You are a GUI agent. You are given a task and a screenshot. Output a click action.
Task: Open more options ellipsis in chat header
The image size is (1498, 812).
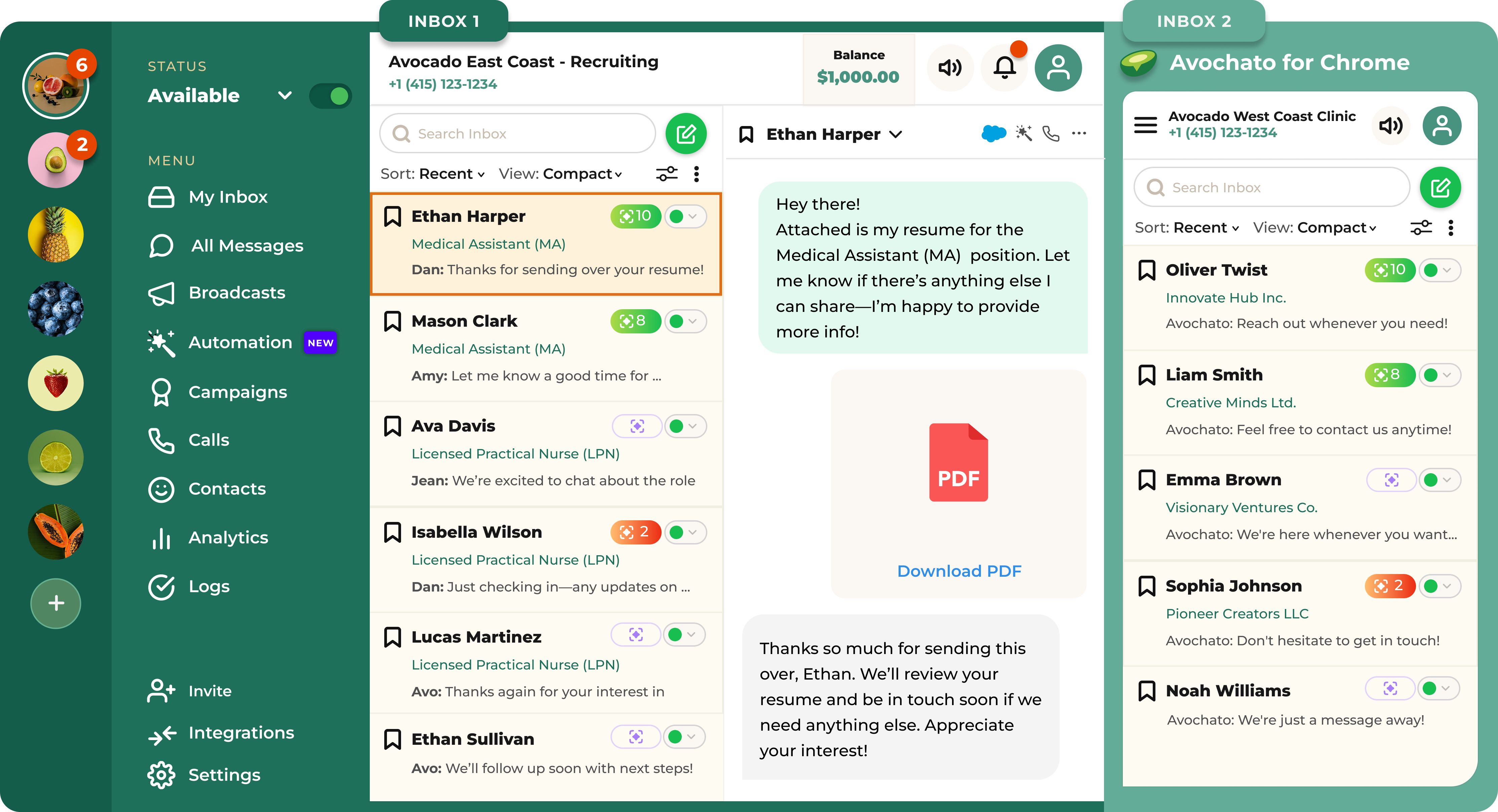pos(1079,134)
